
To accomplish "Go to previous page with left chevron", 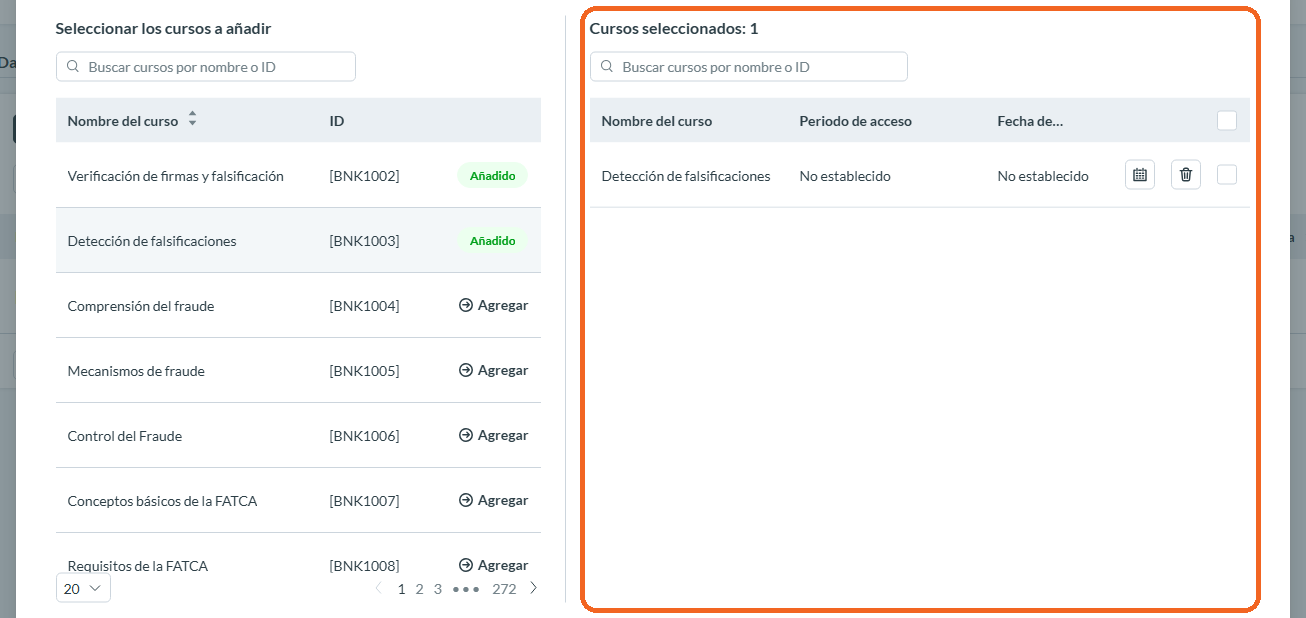I will click(378, 588).
